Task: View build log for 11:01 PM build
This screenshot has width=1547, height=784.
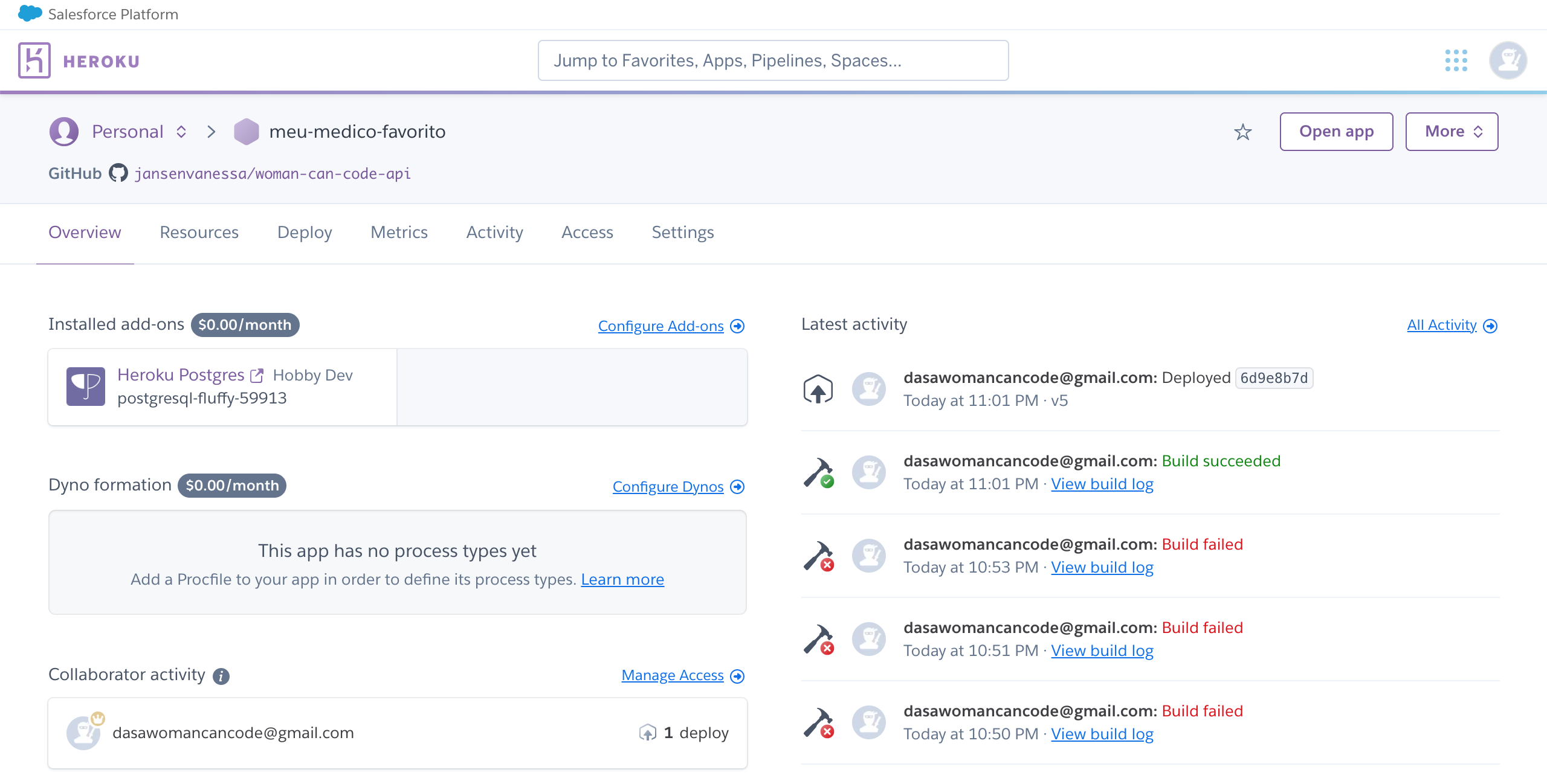Action: [x=1102, y=484]
